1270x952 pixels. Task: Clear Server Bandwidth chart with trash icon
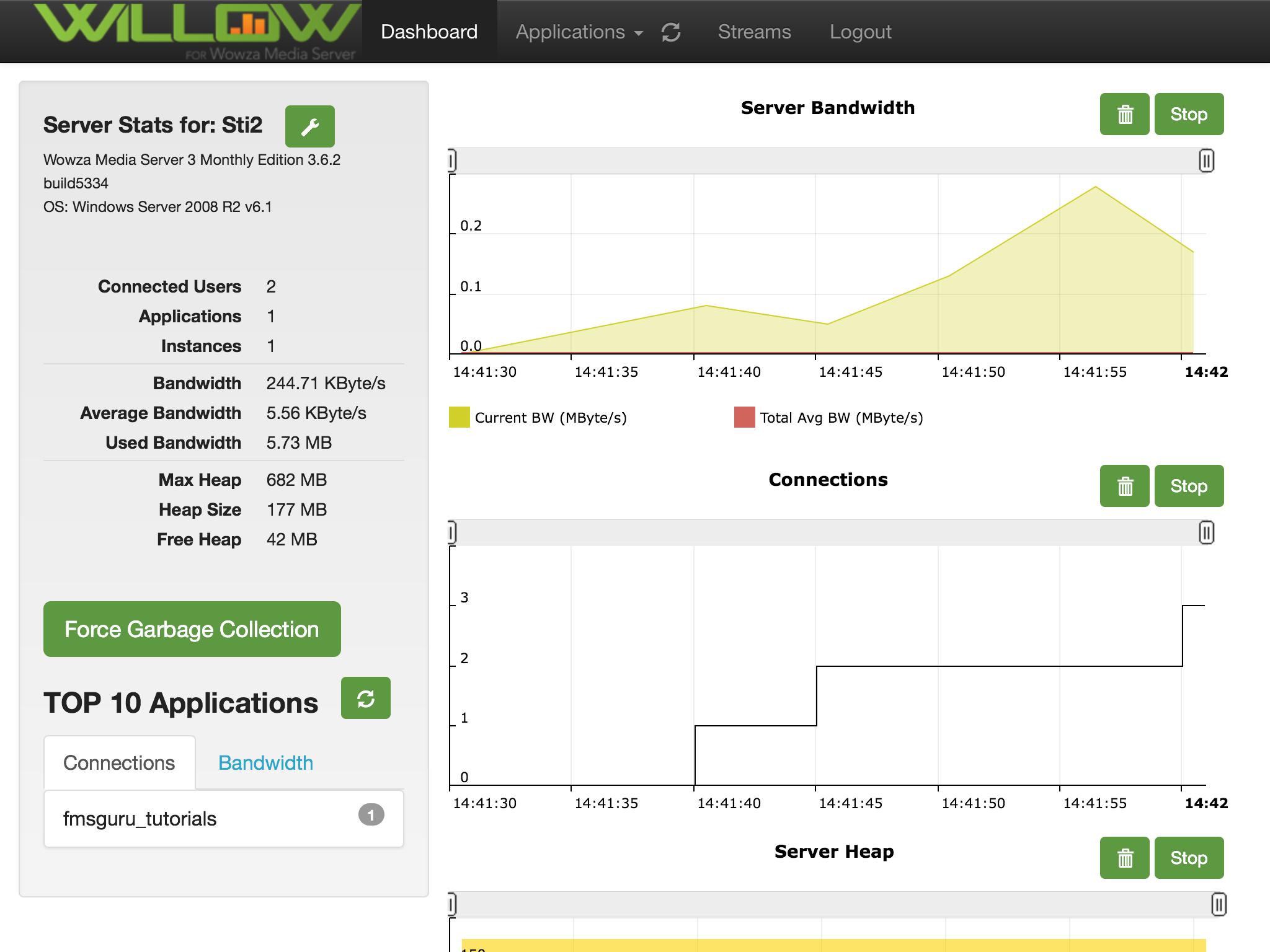(1124, 114)
